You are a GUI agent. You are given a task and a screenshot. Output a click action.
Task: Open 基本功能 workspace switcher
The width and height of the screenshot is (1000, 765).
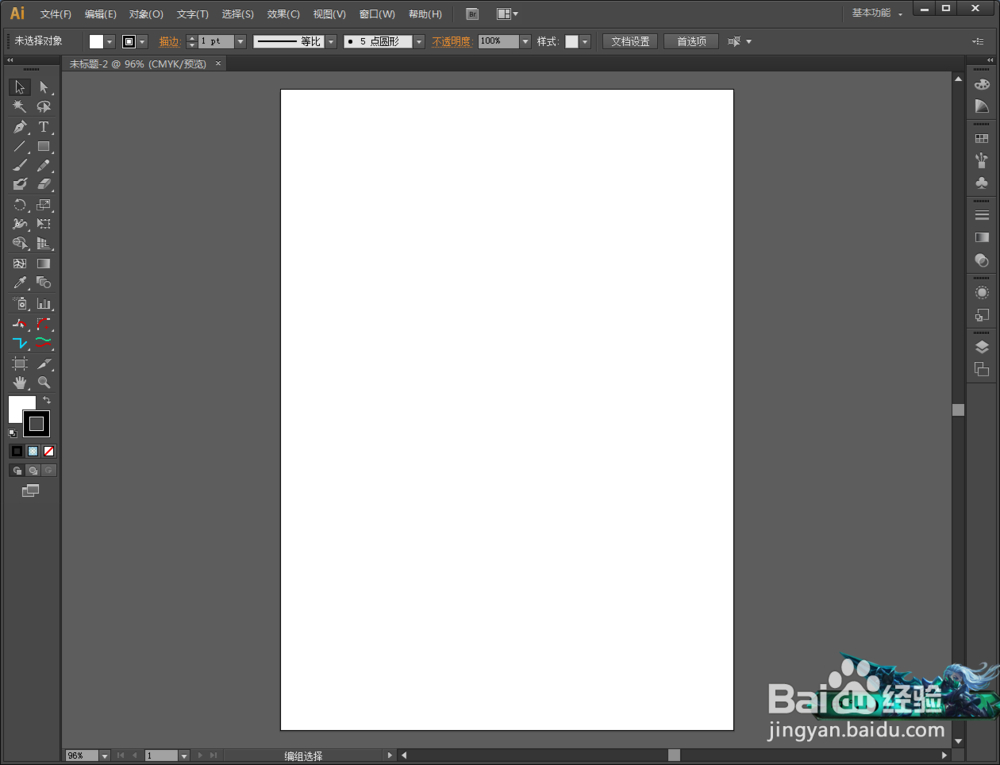pyautogui.click(x=878, y=13)
